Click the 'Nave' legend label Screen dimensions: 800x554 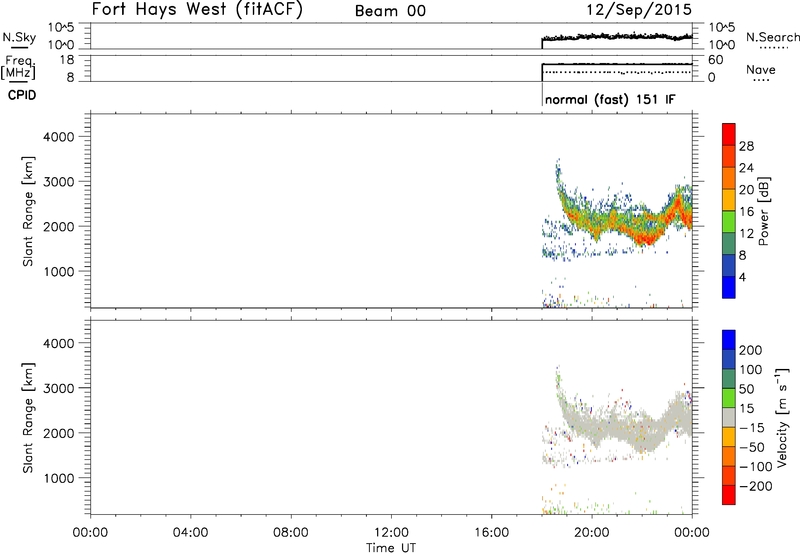(761, 69)
